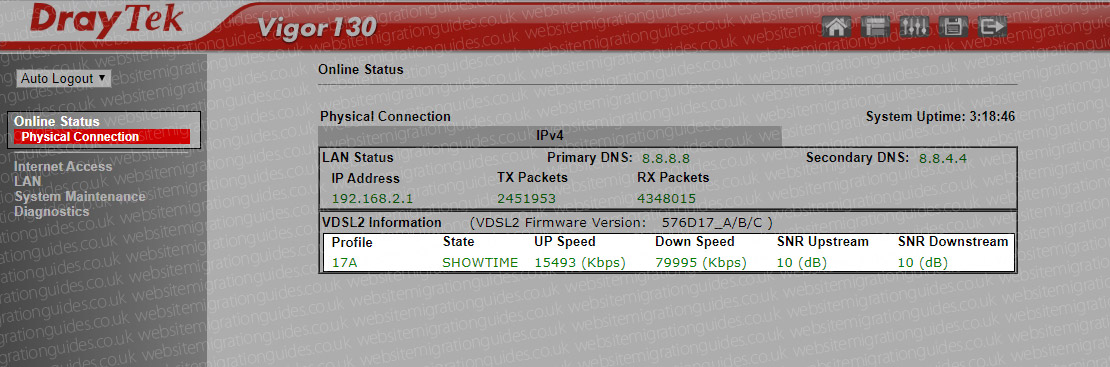Screen dimensions: 1110x367
Task: Open Diagnostics menu
Action: [52, 211]
